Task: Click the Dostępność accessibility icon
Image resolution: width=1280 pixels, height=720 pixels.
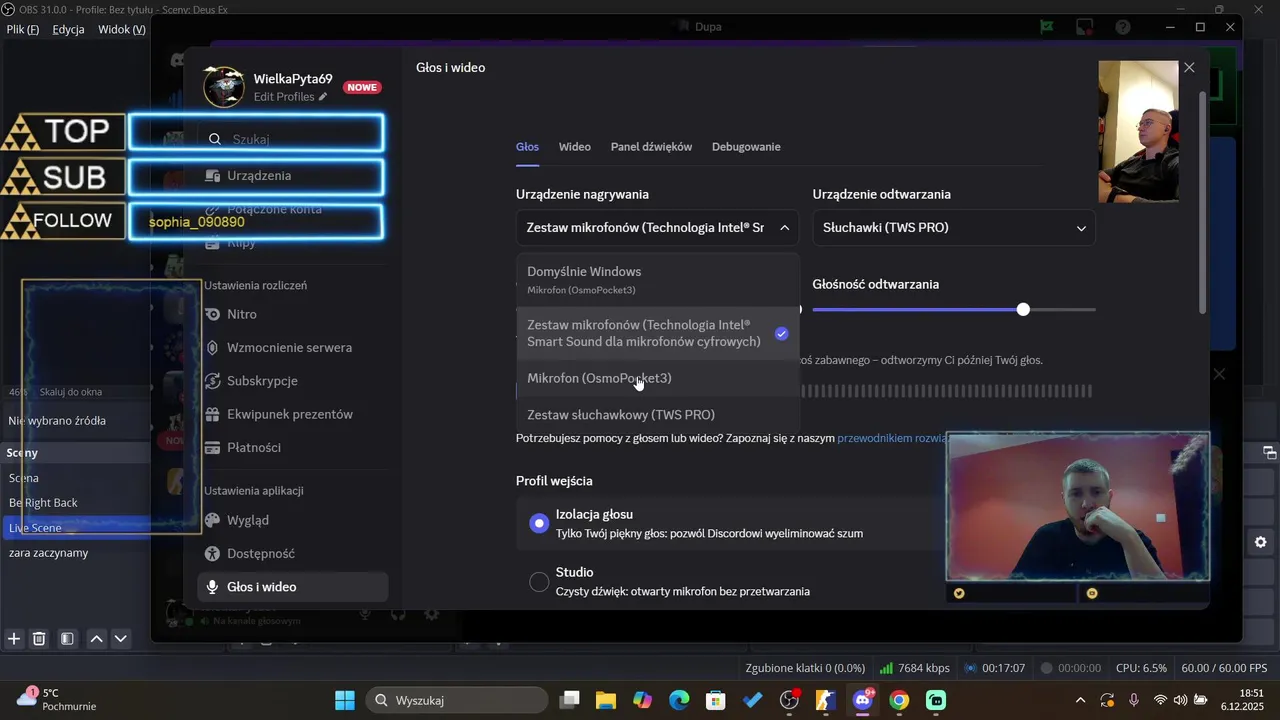Action: pyautogui.click(x=212, y=554)
